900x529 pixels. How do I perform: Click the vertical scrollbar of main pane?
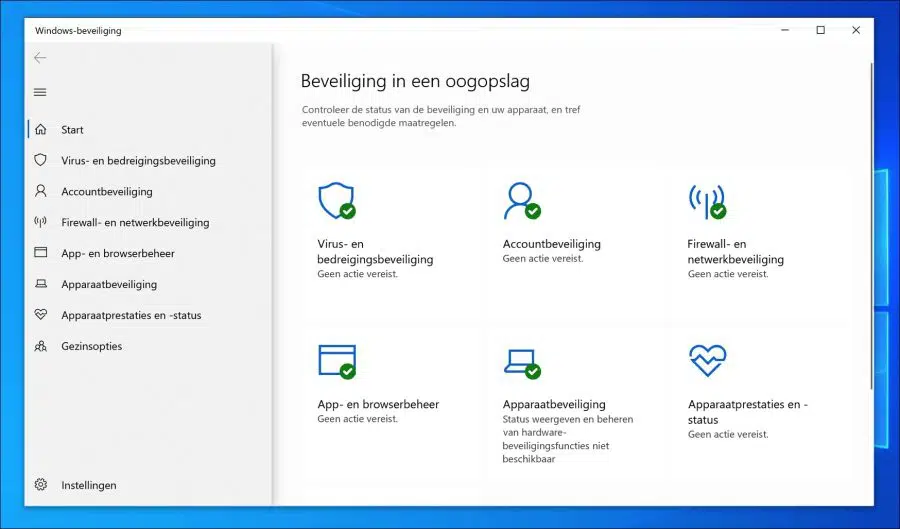871,227
